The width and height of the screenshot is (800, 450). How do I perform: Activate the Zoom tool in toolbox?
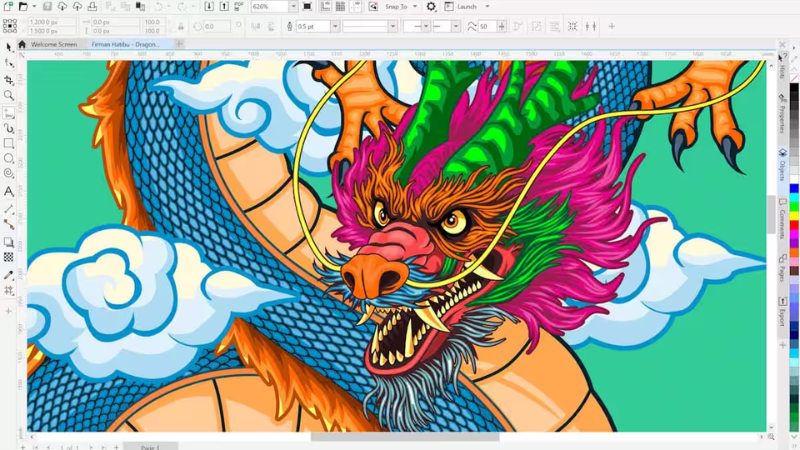(x=9, y=95)
